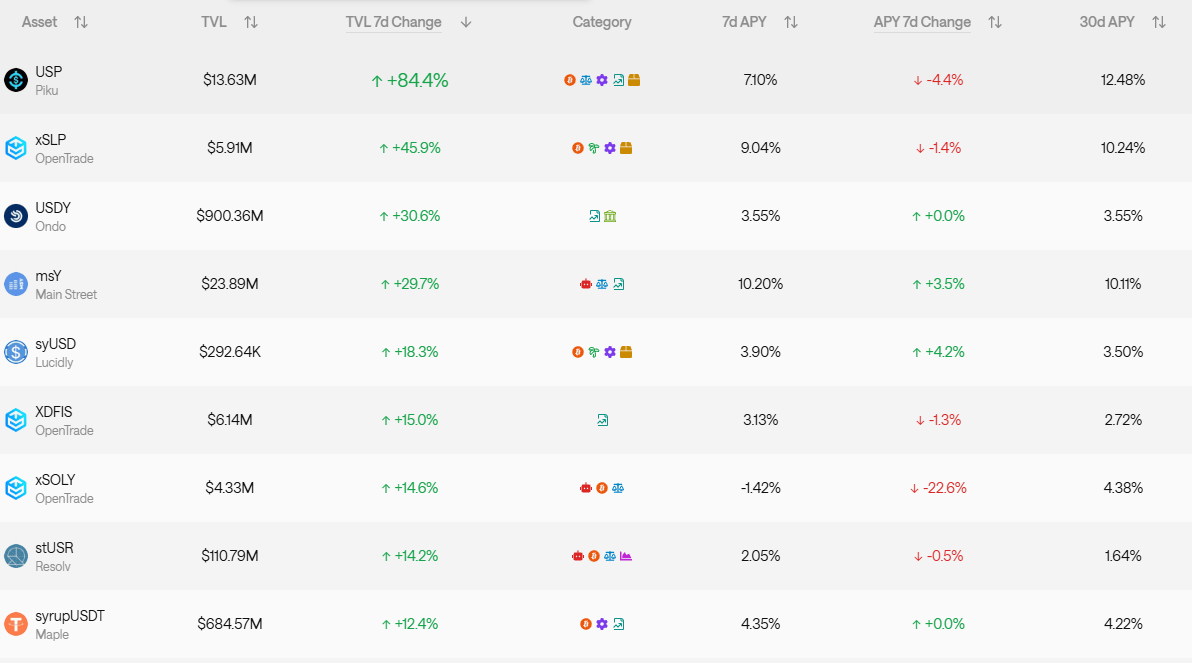Click the pink chart icon in stUSR row
Screen dimensions: 1192x663
626,557
